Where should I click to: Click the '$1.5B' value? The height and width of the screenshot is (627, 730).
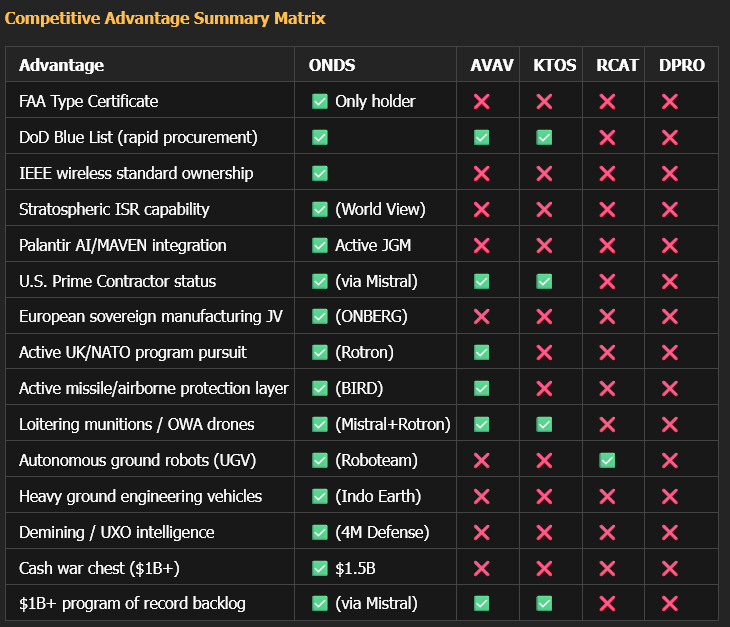coord(355,568)
